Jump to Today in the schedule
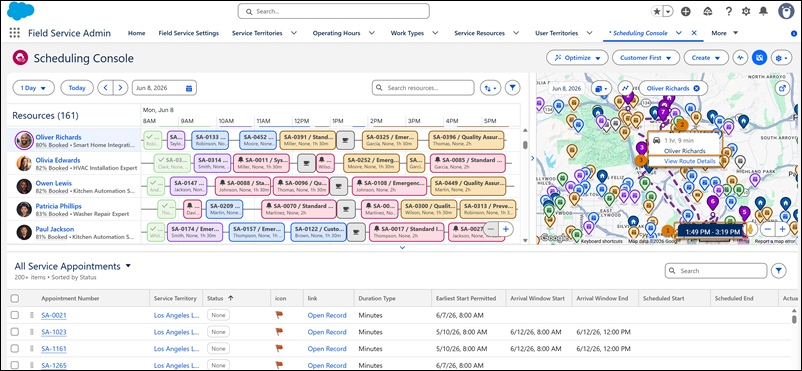The width and height of the screenshot is (802, 371). point(77,88)
